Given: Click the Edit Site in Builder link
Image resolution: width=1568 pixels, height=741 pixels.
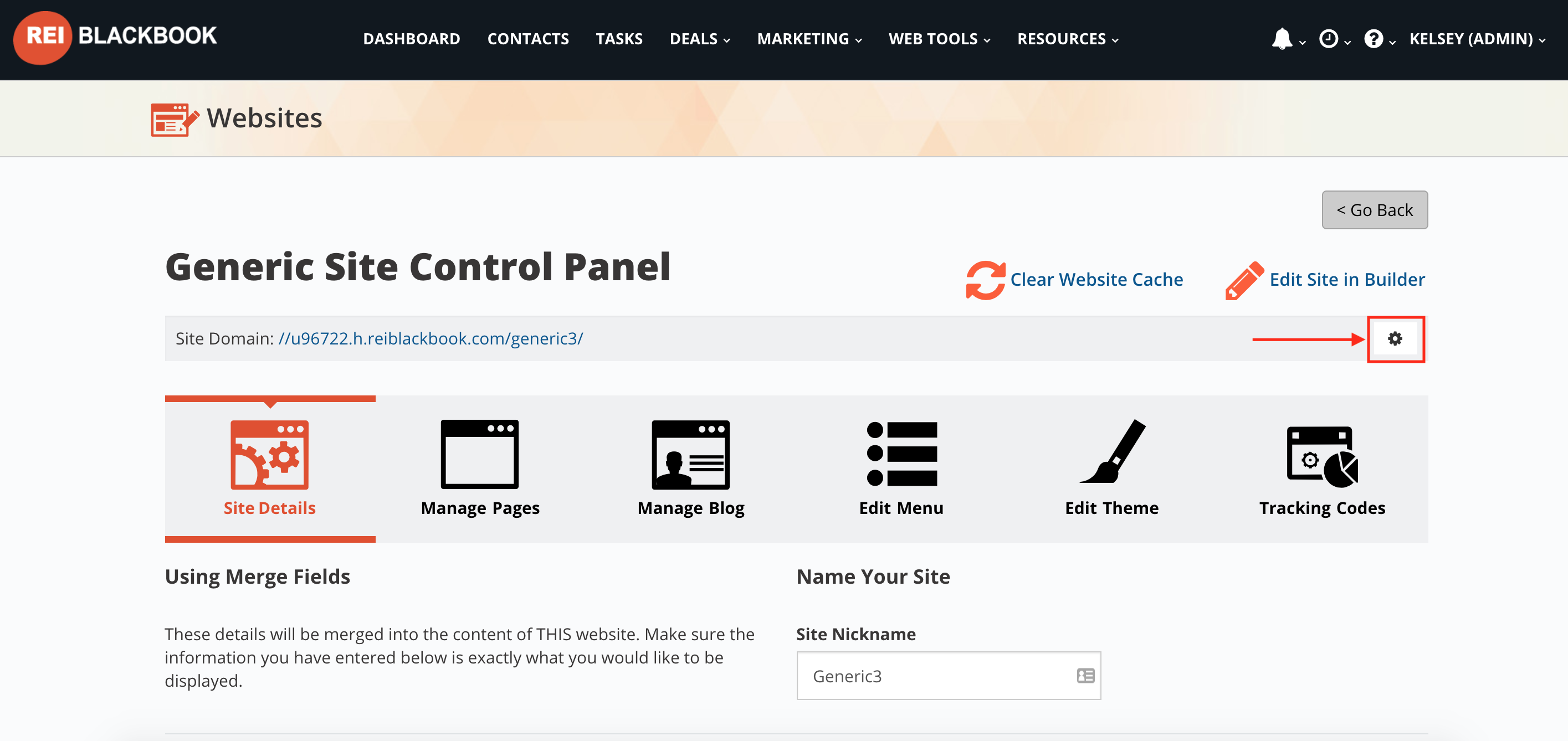Looking at the screenshot, I should [1347, 279].
